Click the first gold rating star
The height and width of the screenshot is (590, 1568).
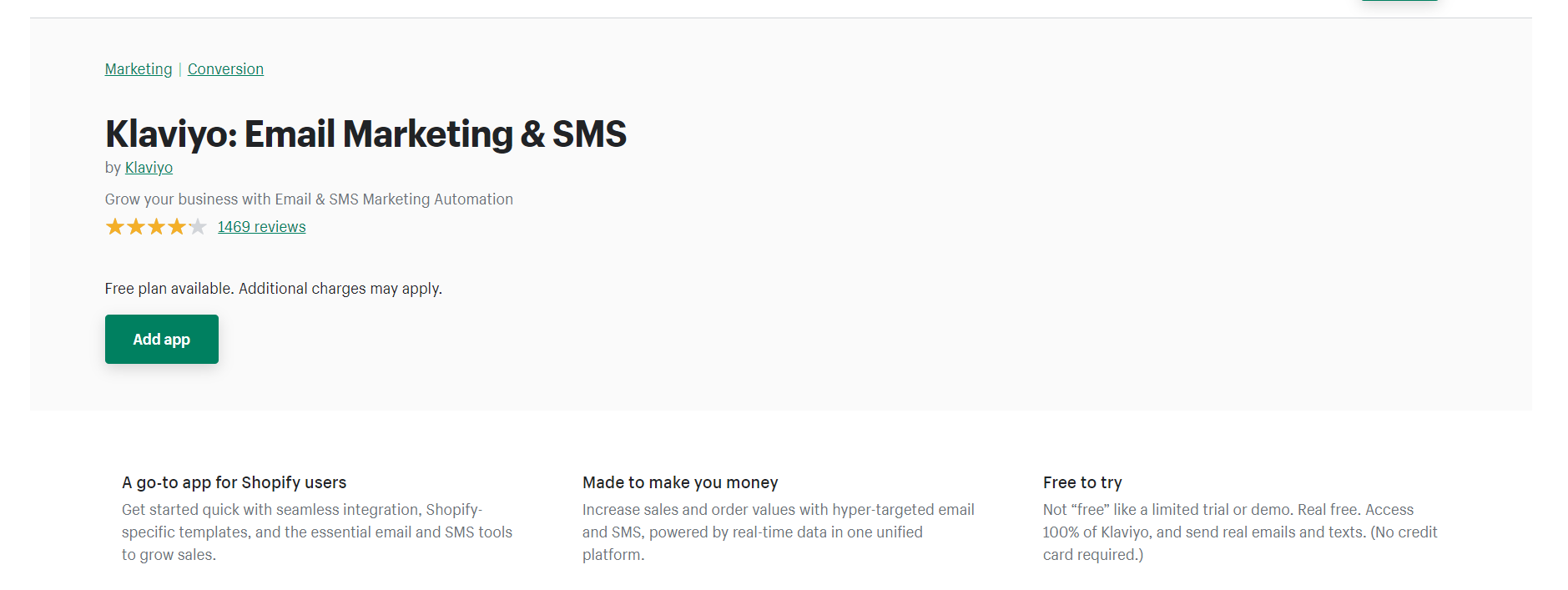point(115,227)
